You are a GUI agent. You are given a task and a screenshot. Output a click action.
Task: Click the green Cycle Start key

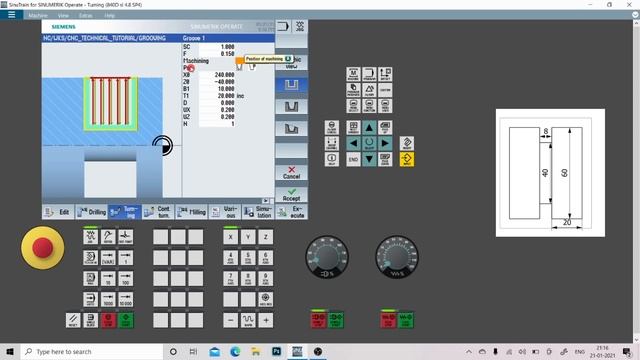126,320
